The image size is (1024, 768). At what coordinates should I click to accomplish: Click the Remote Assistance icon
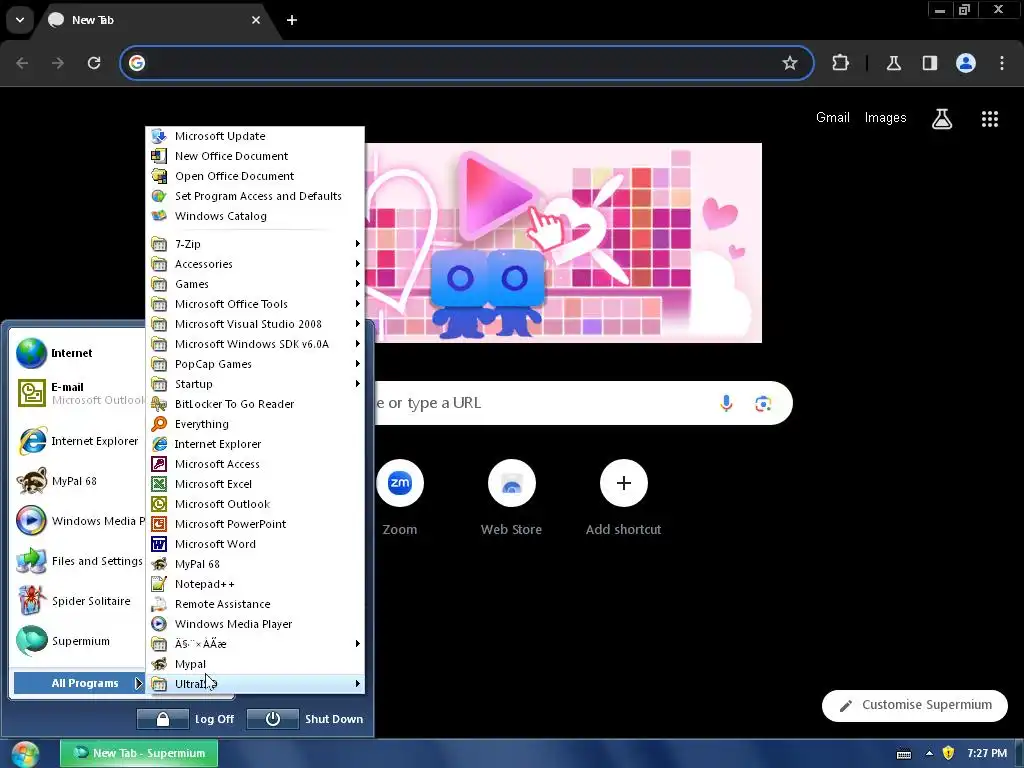(159, 604)
